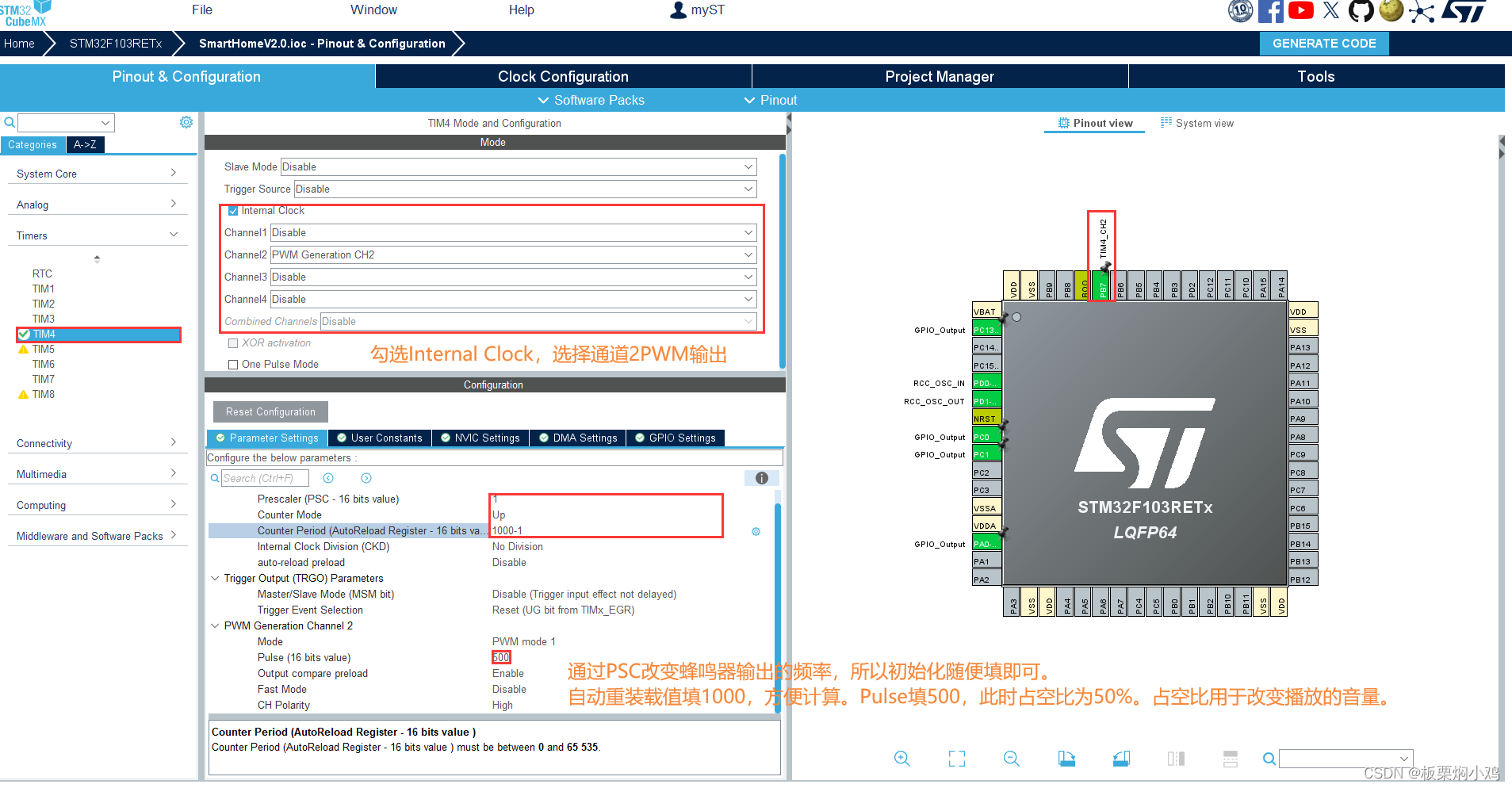Click the Pulse value 500 field

click(501, 657)
